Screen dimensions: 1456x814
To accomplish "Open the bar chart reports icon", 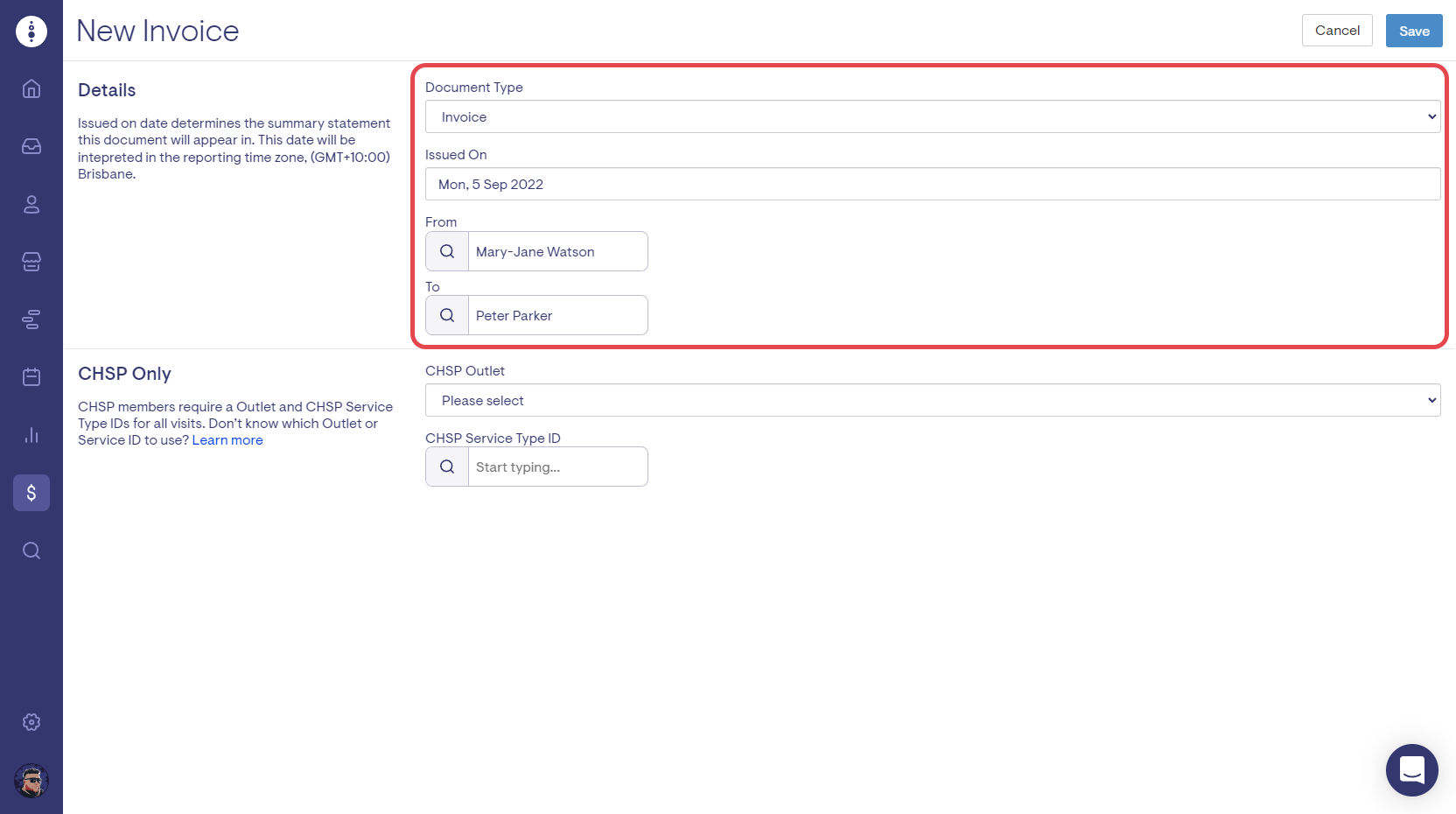I will (31, 435).
